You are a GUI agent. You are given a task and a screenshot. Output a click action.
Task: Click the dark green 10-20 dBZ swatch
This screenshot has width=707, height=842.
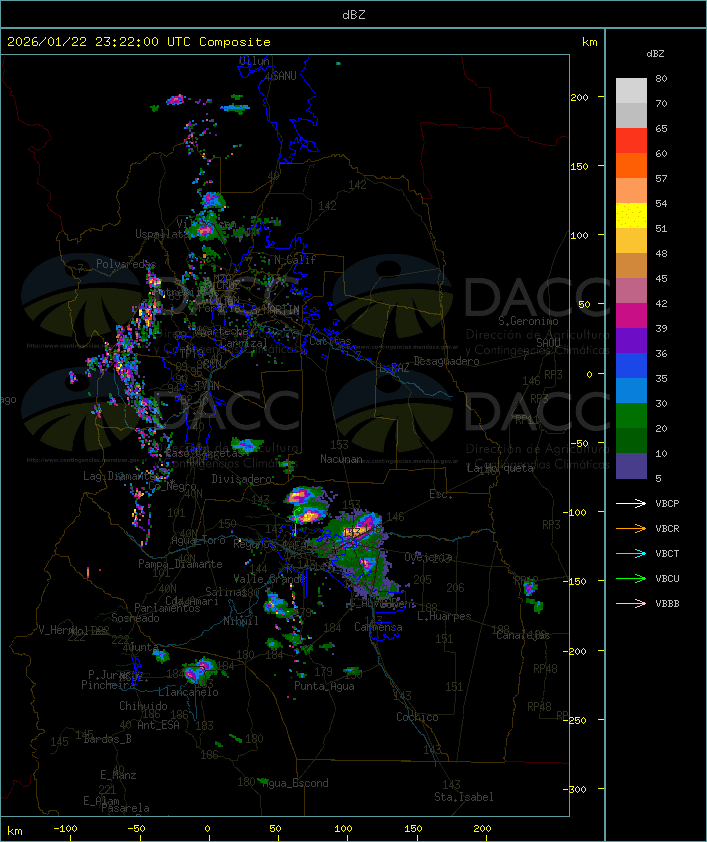[631, 441]
